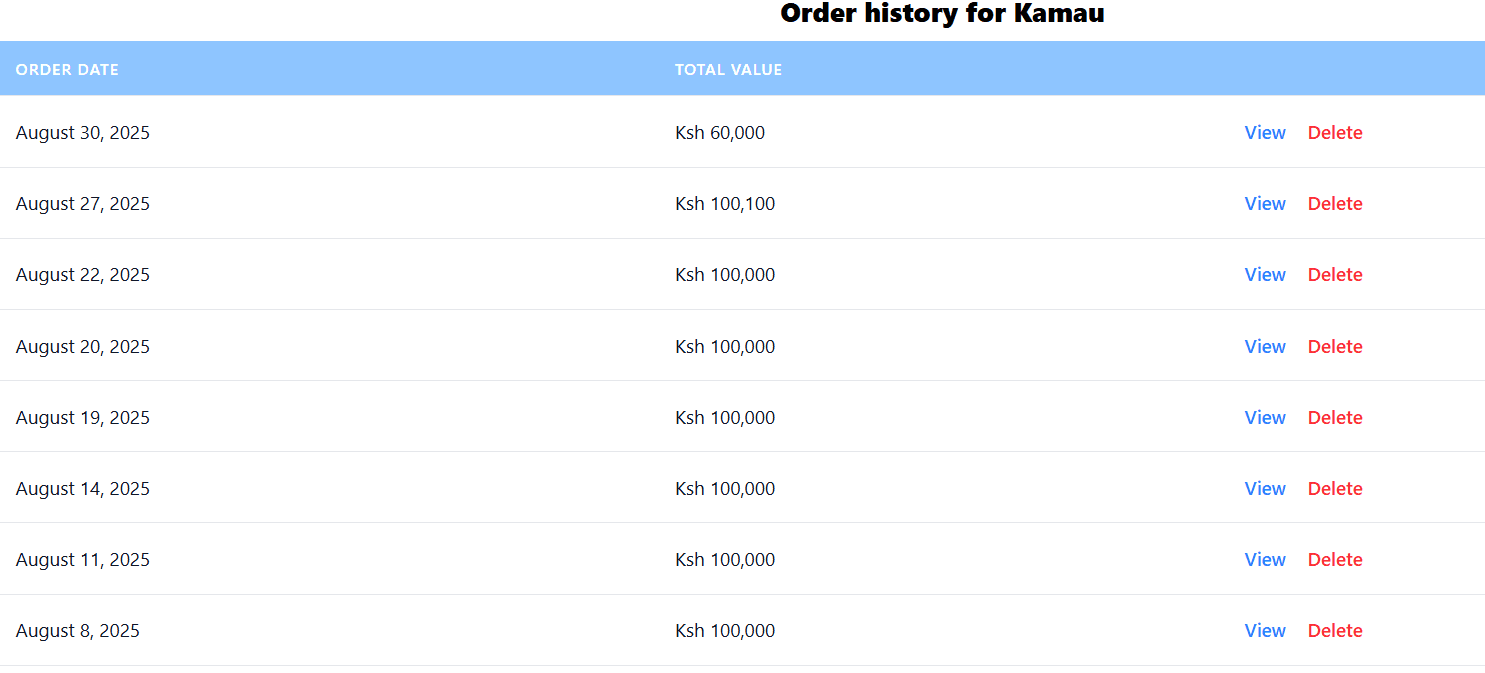Click the Total Value column header

(x=728, y=70)
